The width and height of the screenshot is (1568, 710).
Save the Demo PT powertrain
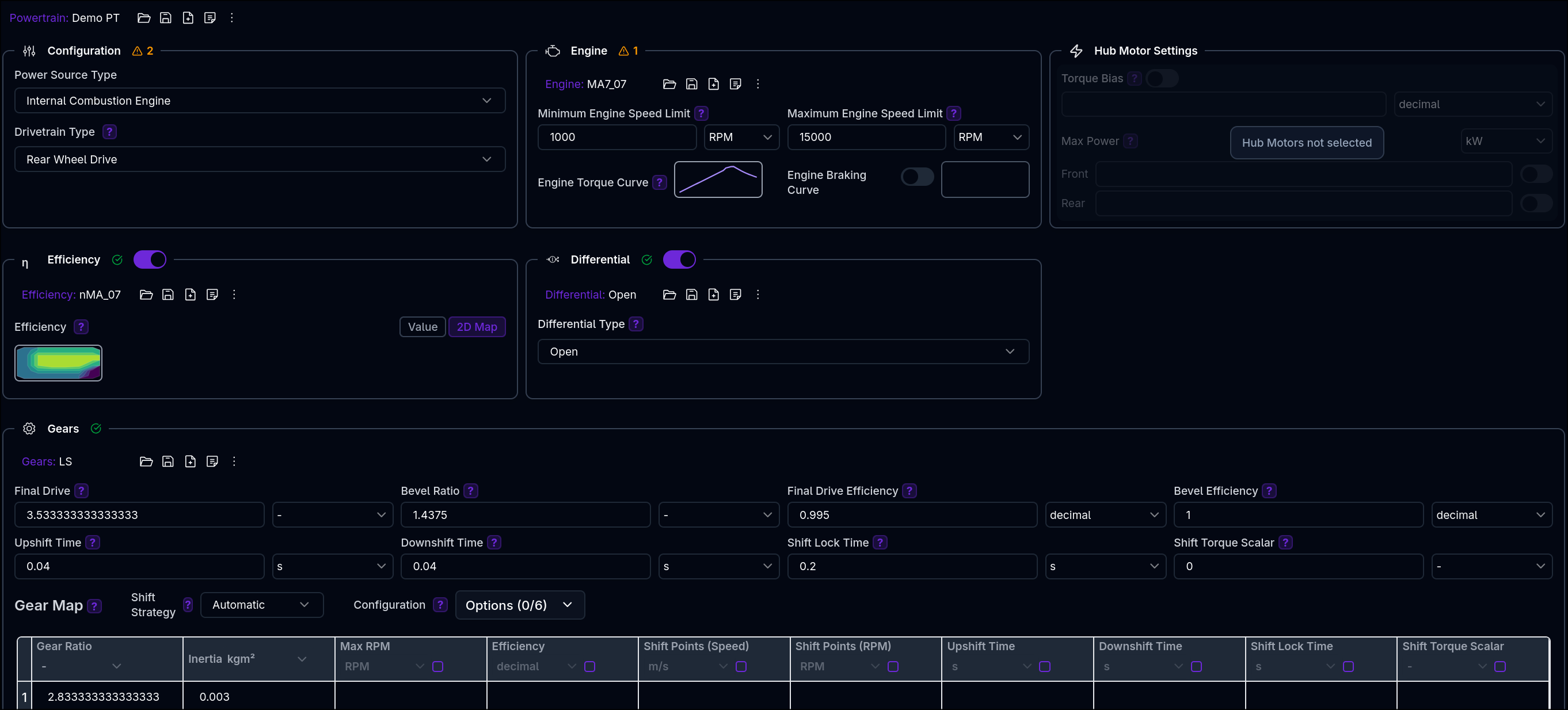166,18
